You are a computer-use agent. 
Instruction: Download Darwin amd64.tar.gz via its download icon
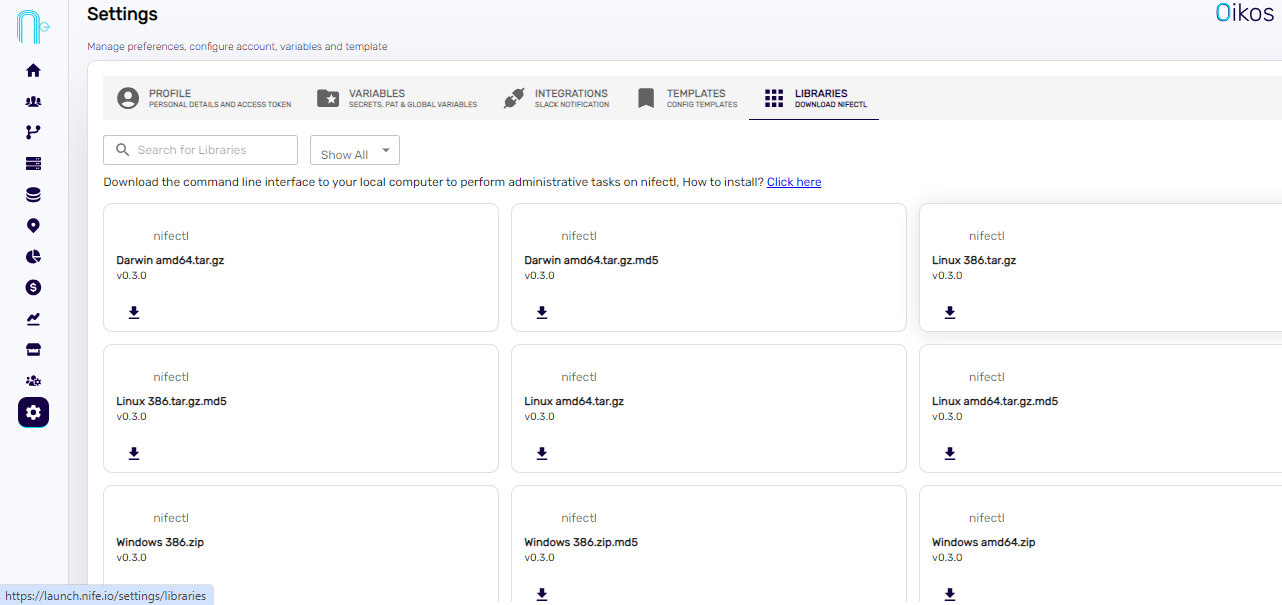coord(134,312)
